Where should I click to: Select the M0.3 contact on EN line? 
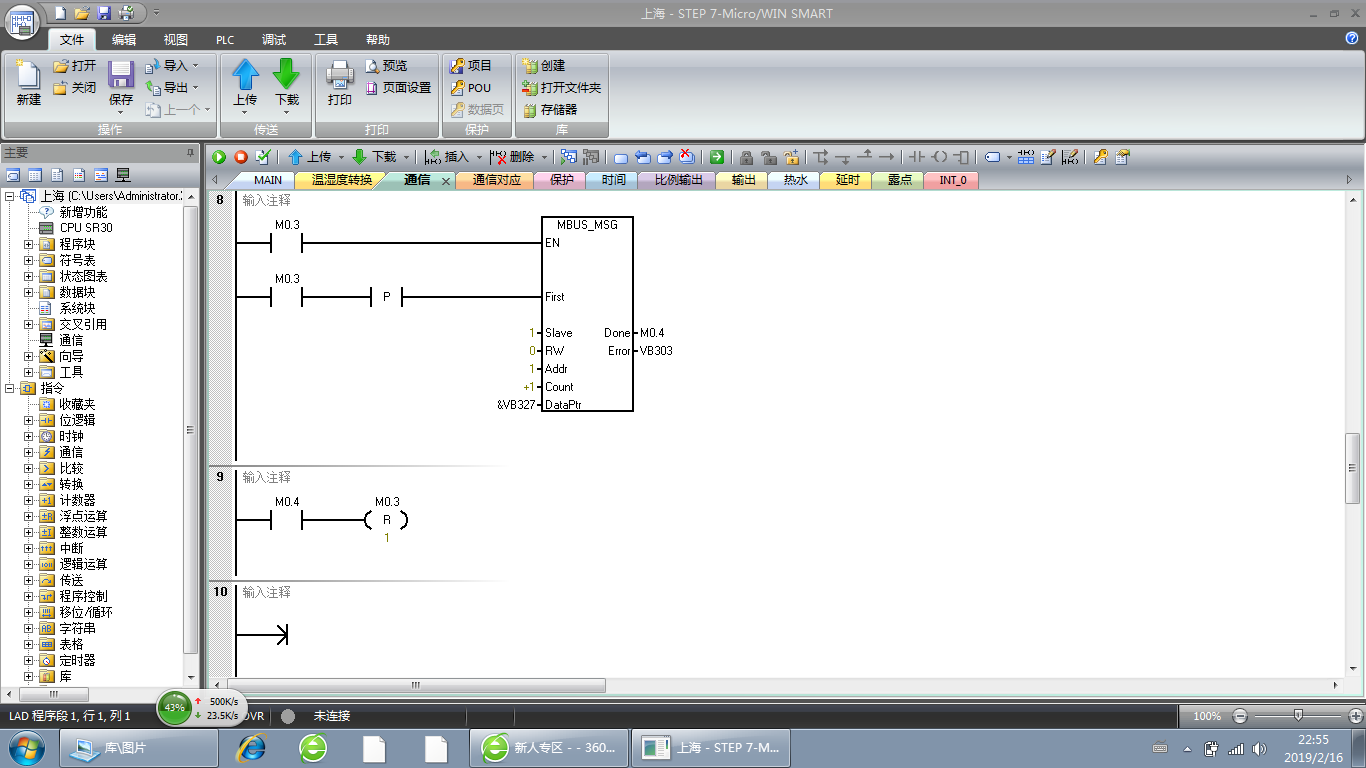click(287, 243)
